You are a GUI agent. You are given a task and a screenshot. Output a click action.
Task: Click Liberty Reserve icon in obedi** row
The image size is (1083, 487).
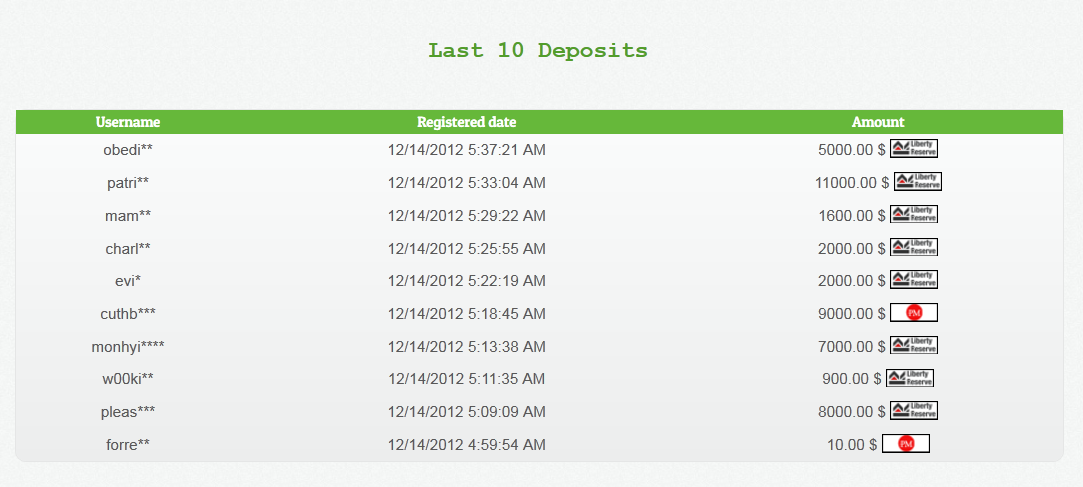pos(914,149)
